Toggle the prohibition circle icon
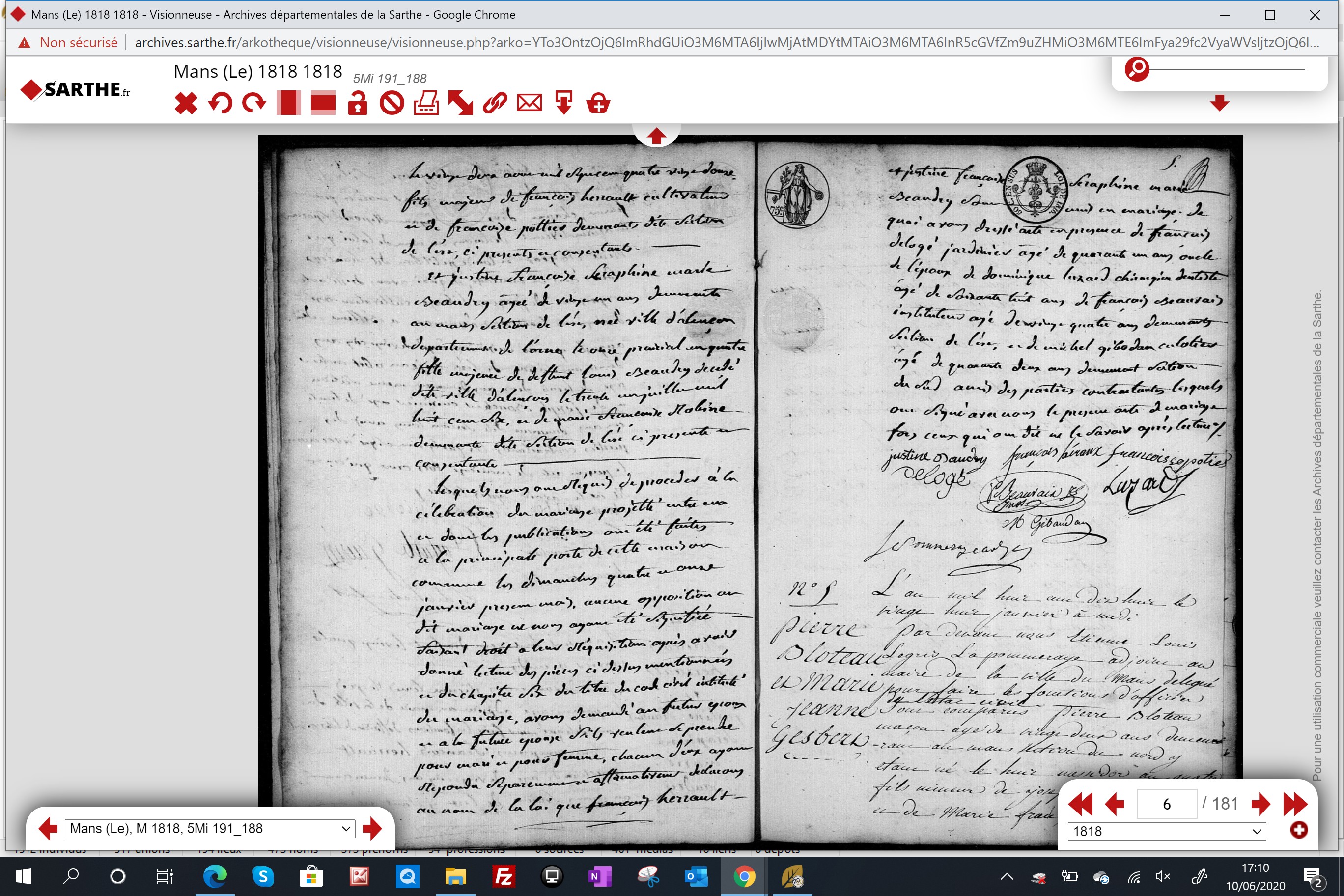Image resolution: width=1344 pixels, height=896 pixels. [x=392, y=104]
